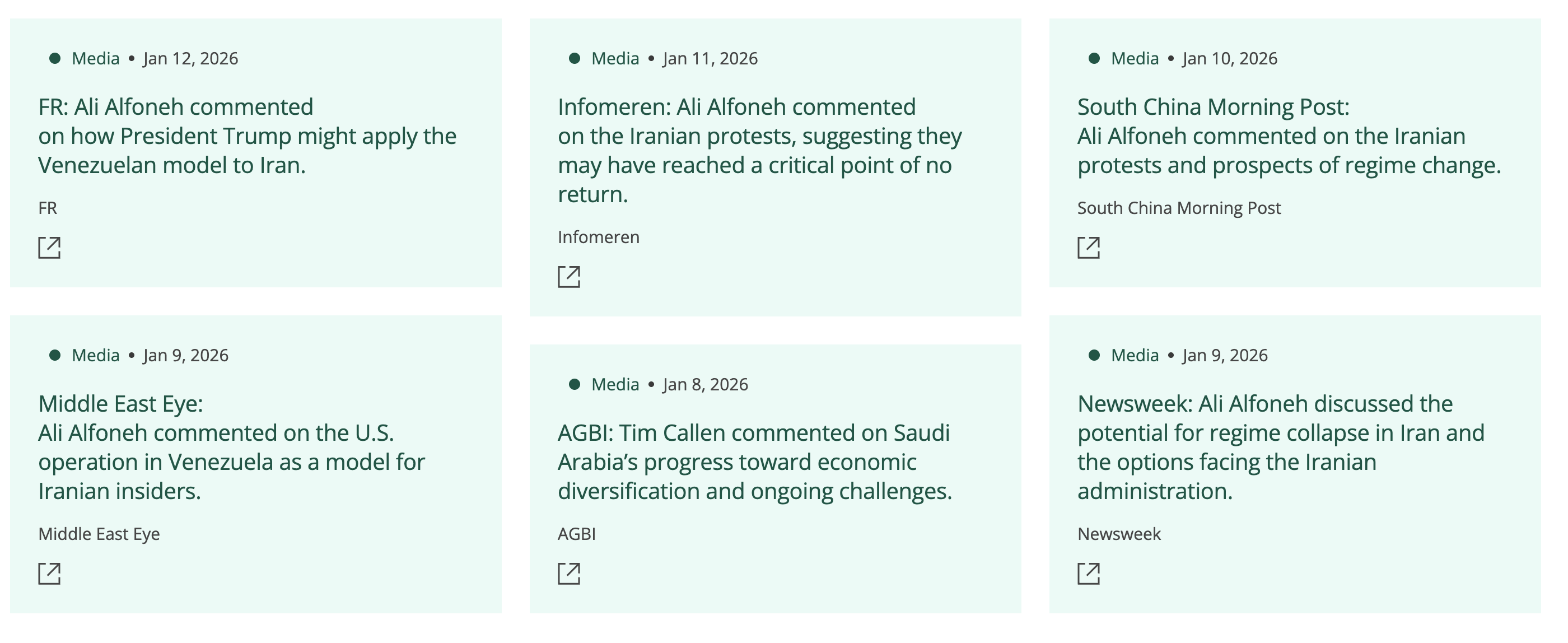Open external link for South China Morning Post
Image resolution: width=1568 pixels, height=643 pixels.
1089,248
